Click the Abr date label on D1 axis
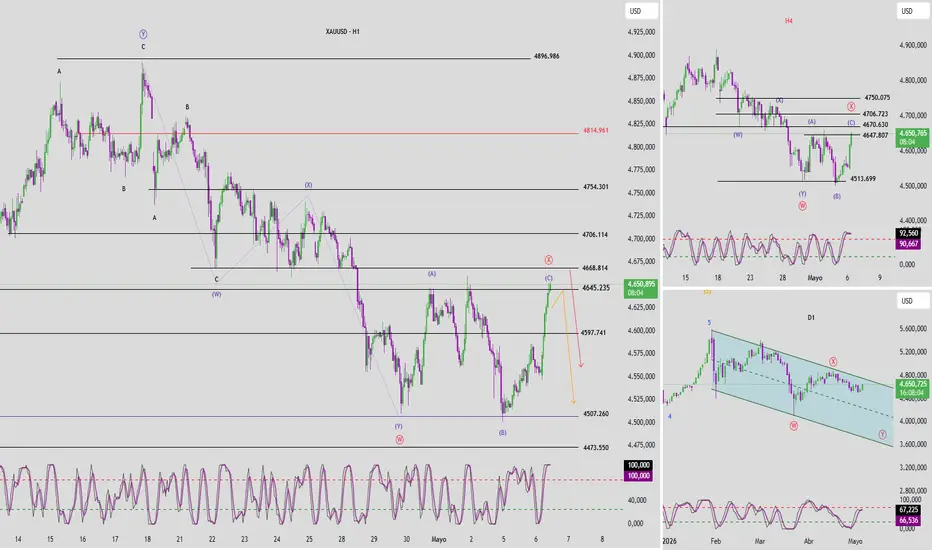932x550 pixels. click(x=808, y=541)
